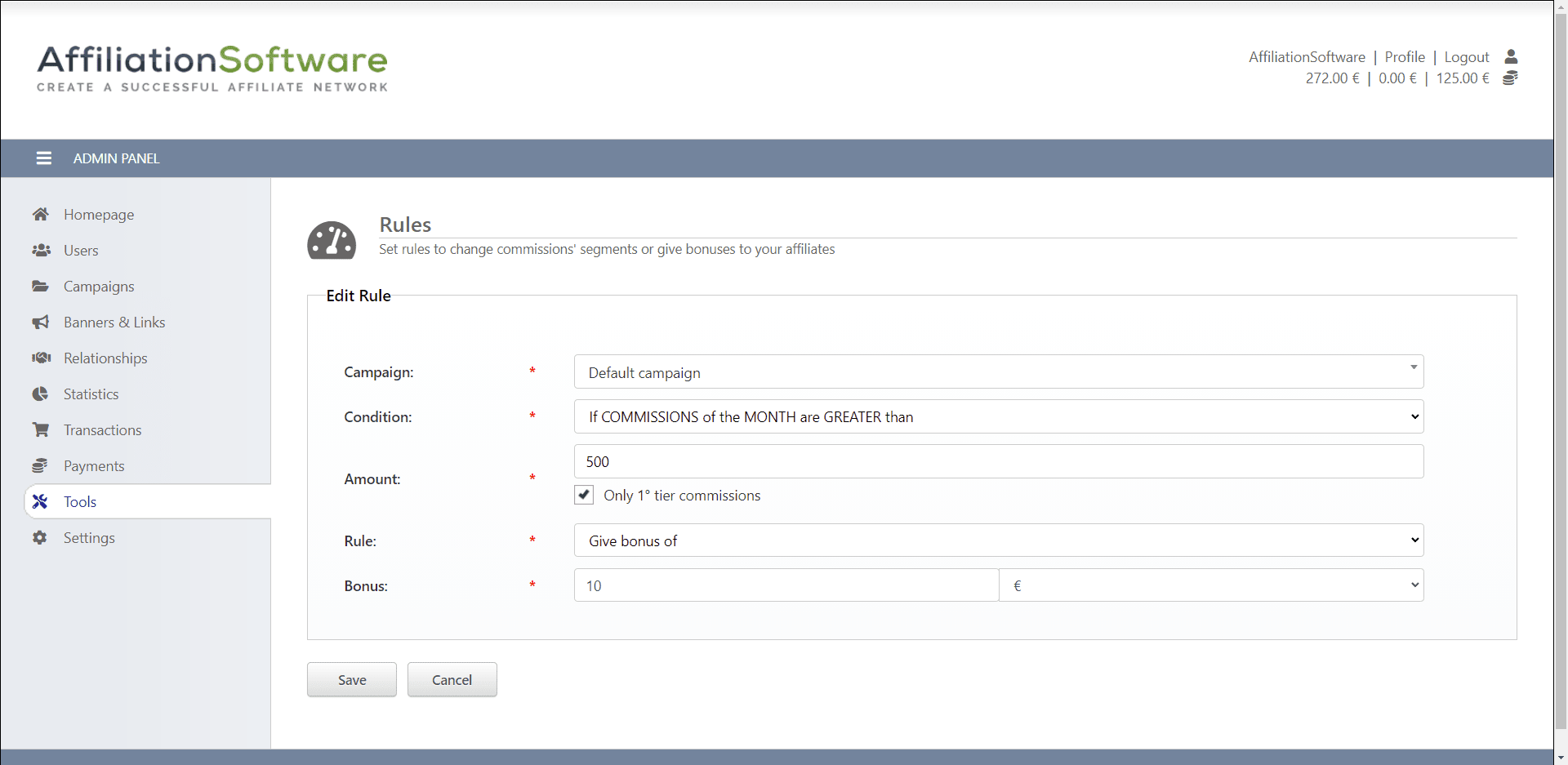Click the Transactions shopping cart icon
Image resolution: width=1568 pixels, height=765 pixels.
coord(40,429)
